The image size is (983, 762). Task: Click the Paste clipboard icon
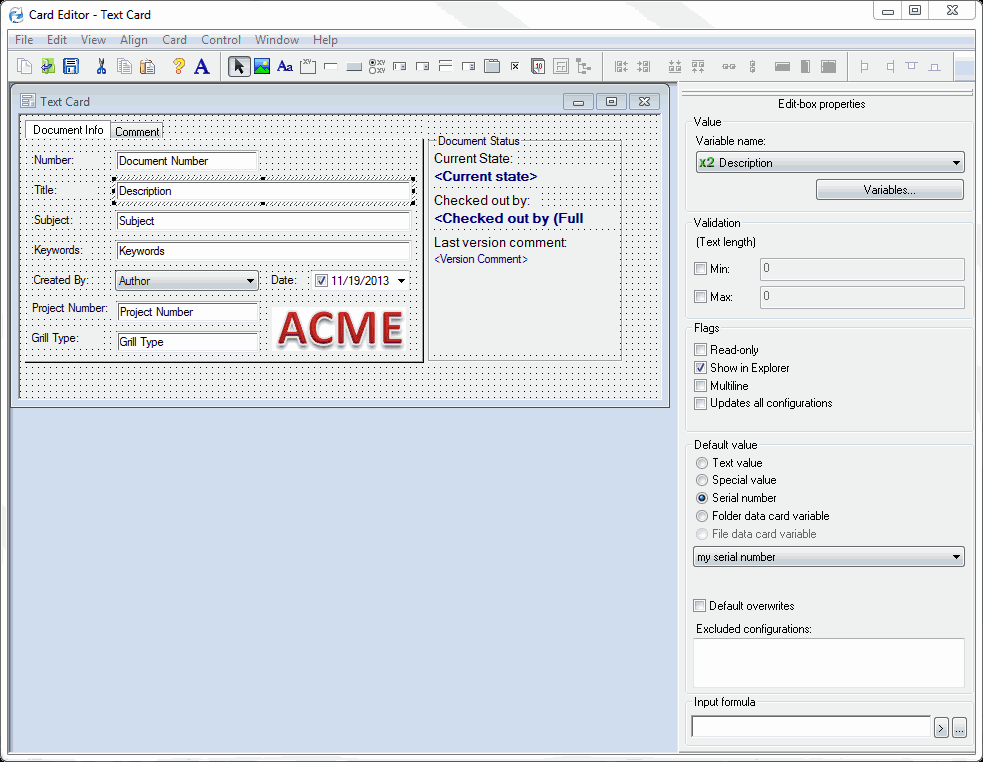(x=148, y=67)
